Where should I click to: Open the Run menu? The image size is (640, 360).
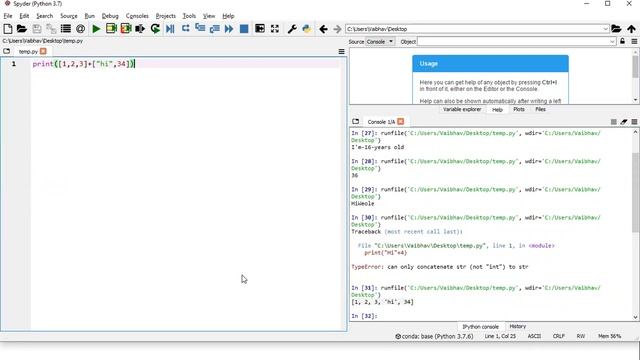coord(89,16)
